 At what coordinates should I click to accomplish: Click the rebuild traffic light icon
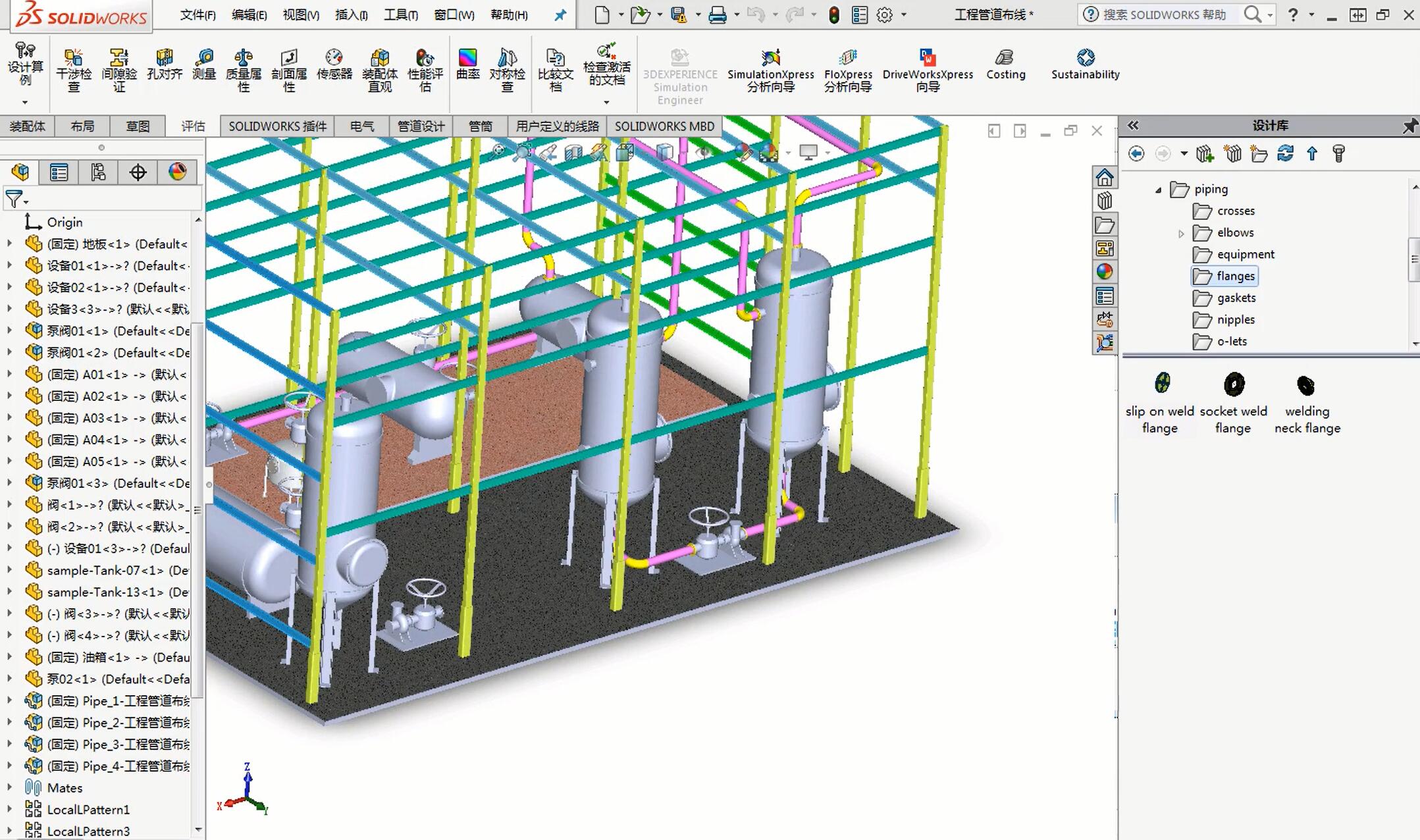click(833, 15)
